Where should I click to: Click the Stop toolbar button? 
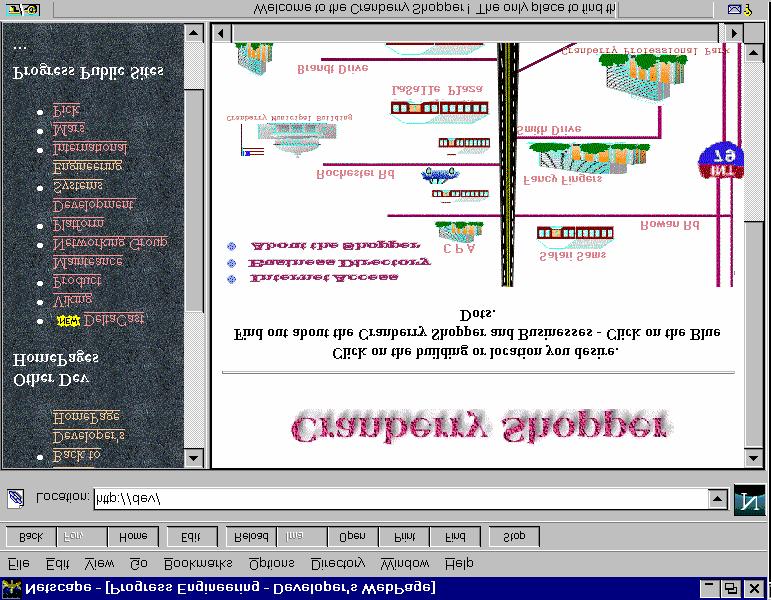(514, 537)
